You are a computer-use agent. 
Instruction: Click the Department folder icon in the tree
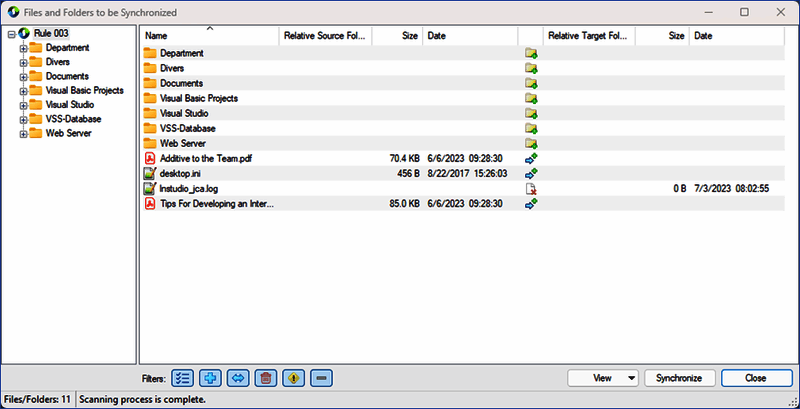tap(35, 48)
